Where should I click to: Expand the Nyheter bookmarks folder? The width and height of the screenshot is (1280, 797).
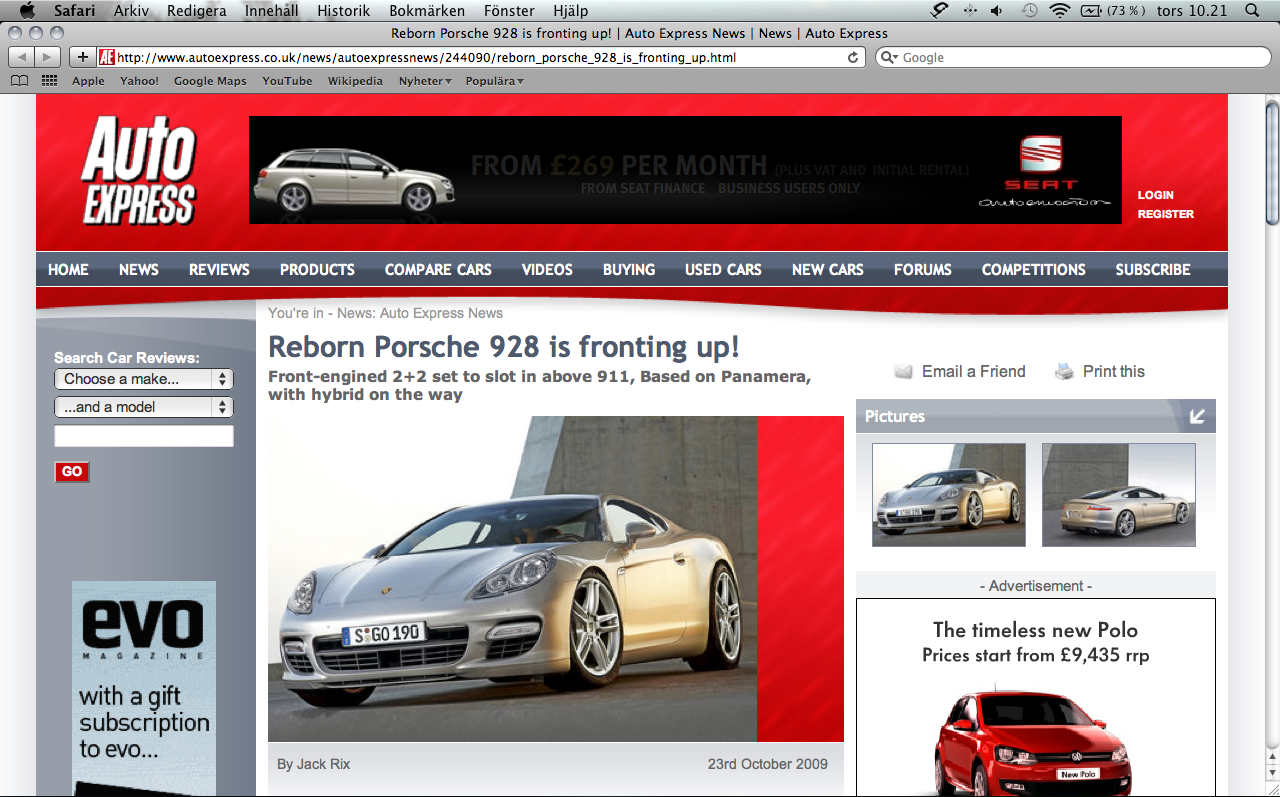(425, 81)
